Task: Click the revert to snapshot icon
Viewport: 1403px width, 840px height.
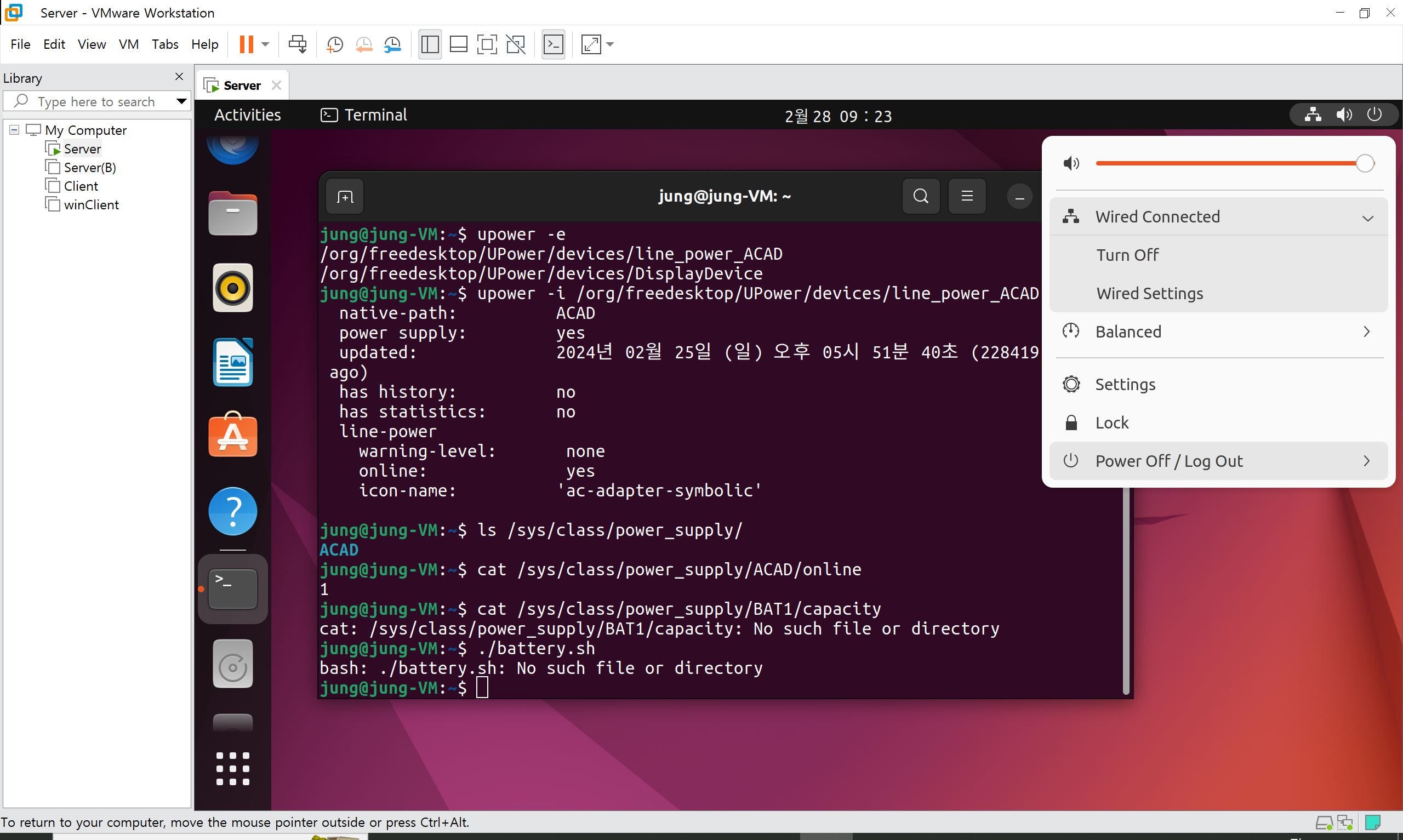Action: coord(364,44)
